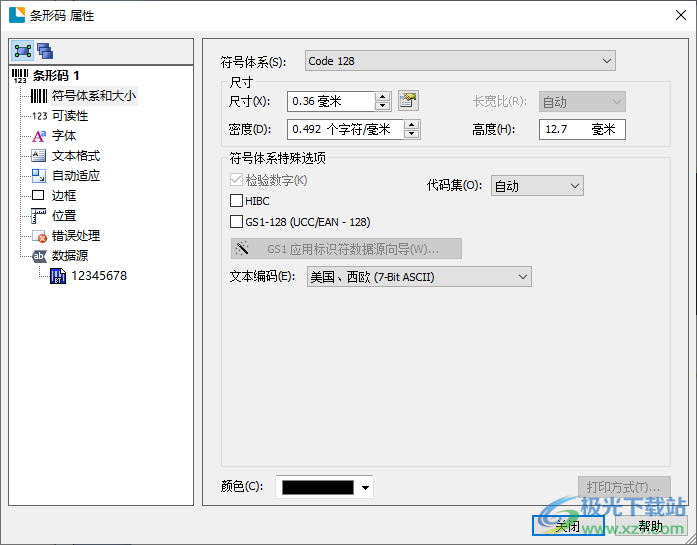Click the barcode icon for 符号体系和大小
Viewport: 697px width, 545px height.
click(x=39, y=96)
